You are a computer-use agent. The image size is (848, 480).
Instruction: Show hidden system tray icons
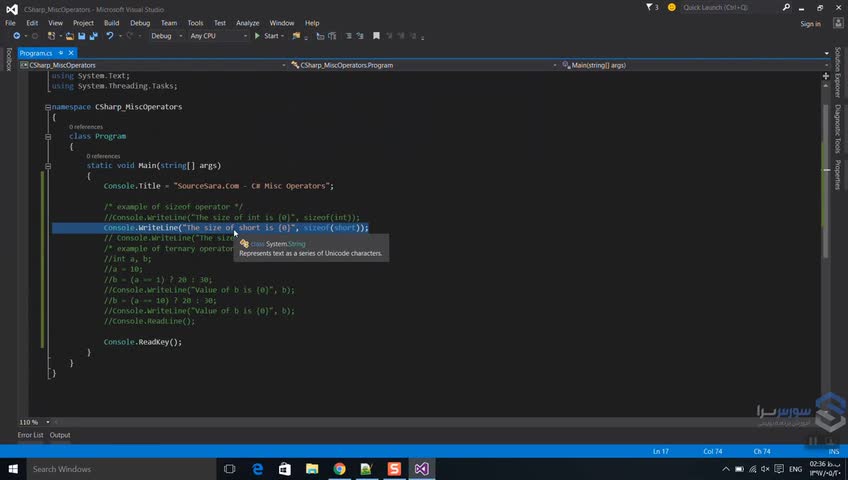[726, 469]
